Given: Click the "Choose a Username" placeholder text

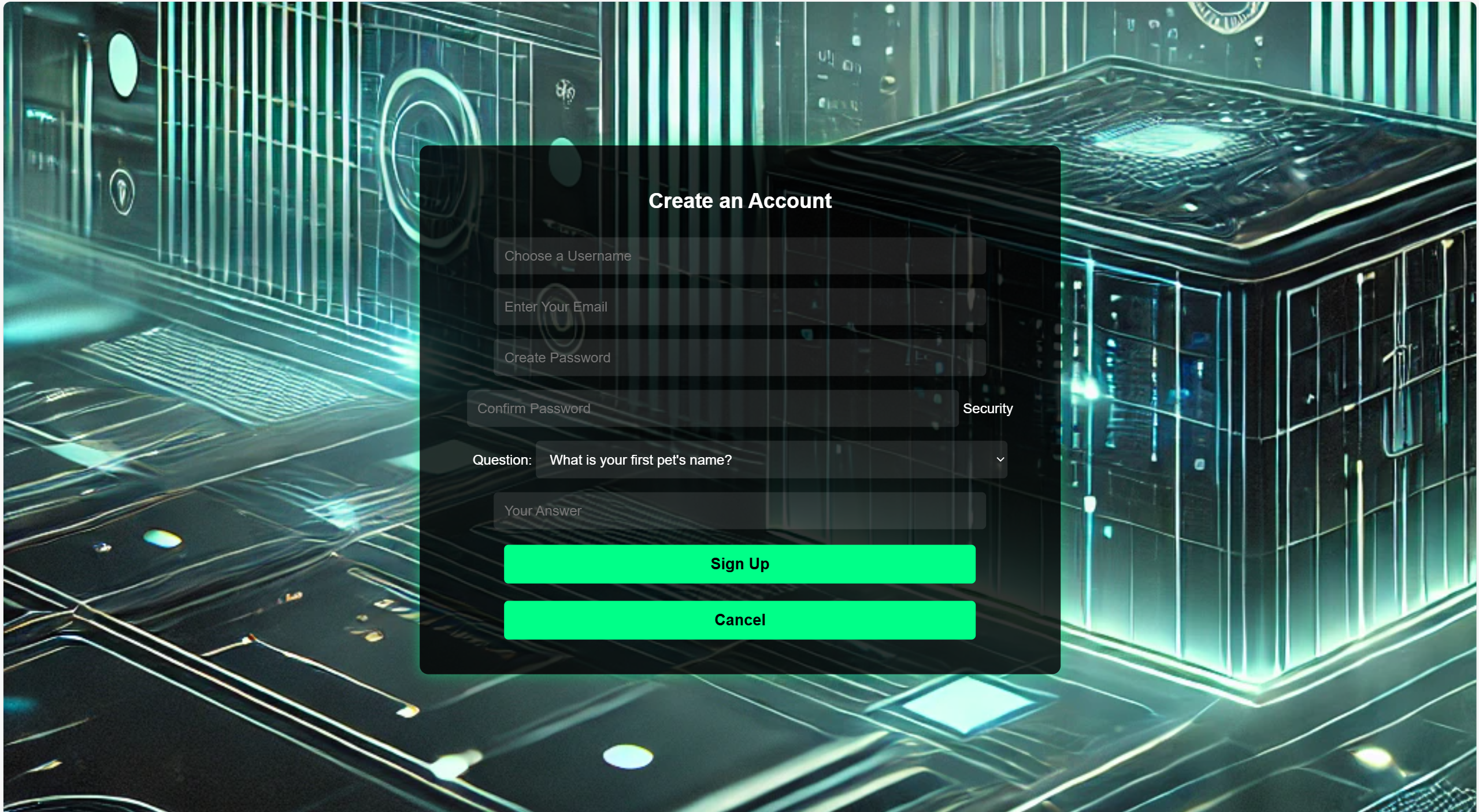Looking at the screenshot, I should tap(567, 256).
